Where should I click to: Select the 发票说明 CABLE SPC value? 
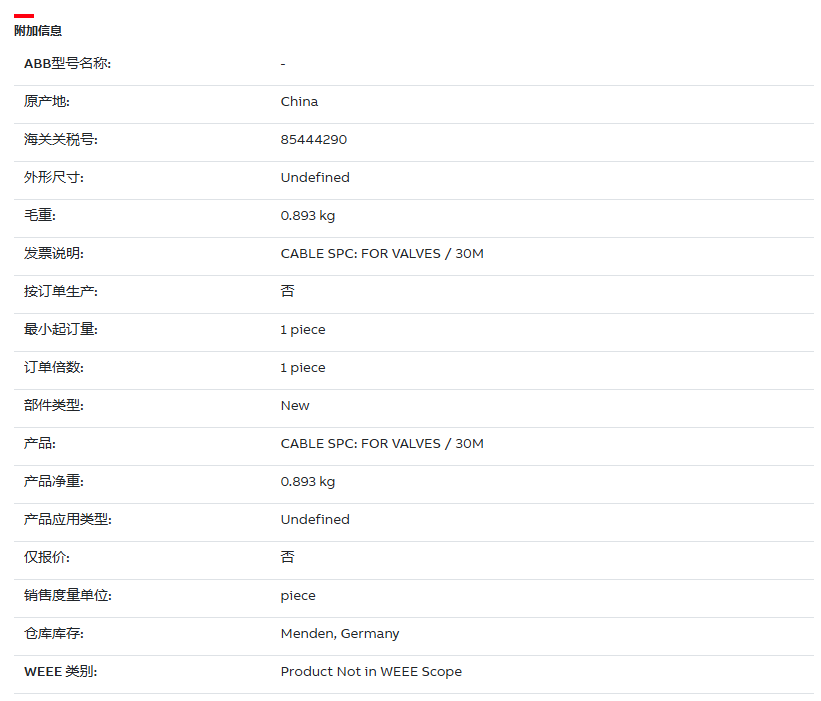coord(382,253)
